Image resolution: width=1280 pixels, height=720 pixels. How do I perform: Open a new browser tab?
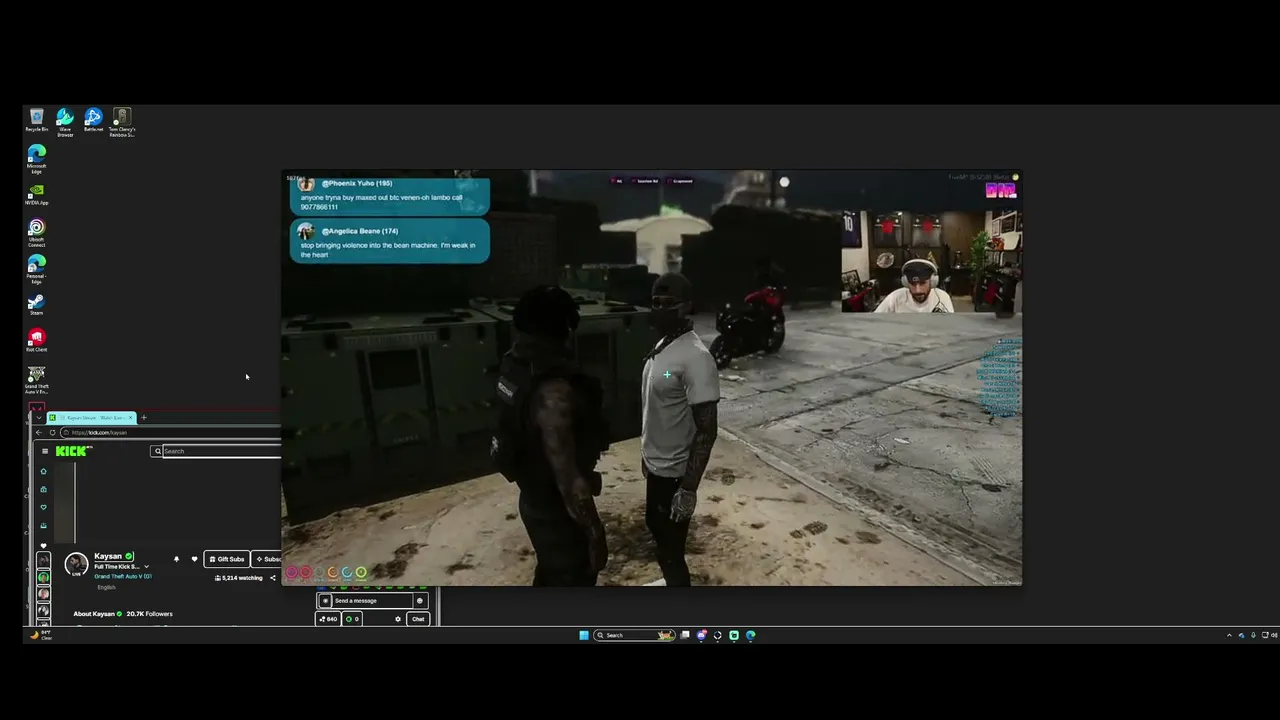coord(143,418)
